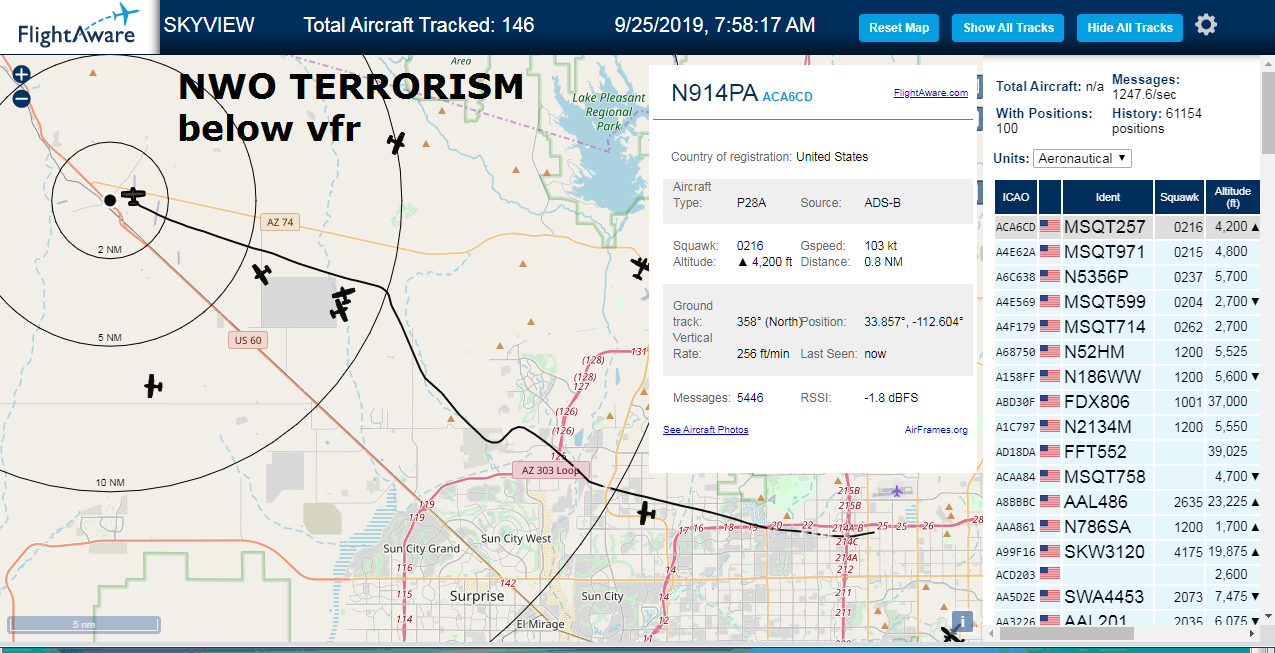Select purple airport icon near exit 215B
The width and height of the screenshot is (1275, 653).
coord(898,490)
